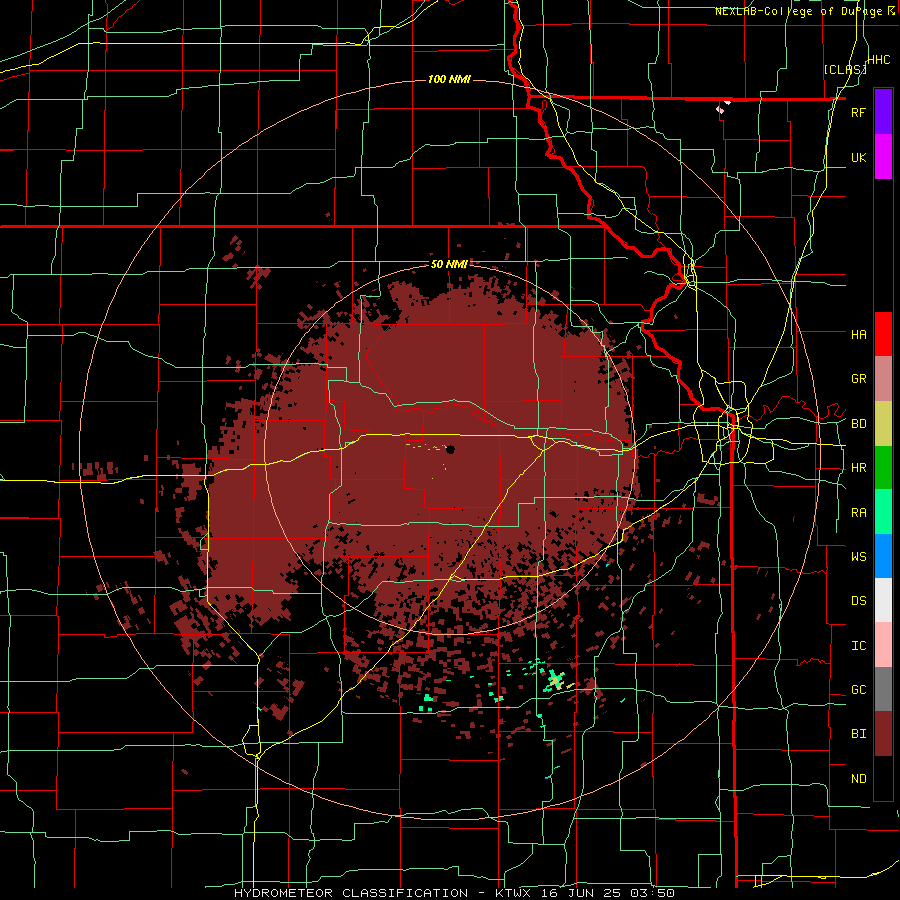900x900 pixels.
Task: Select the "BI" legend label
Action: [x=858, y=734]
